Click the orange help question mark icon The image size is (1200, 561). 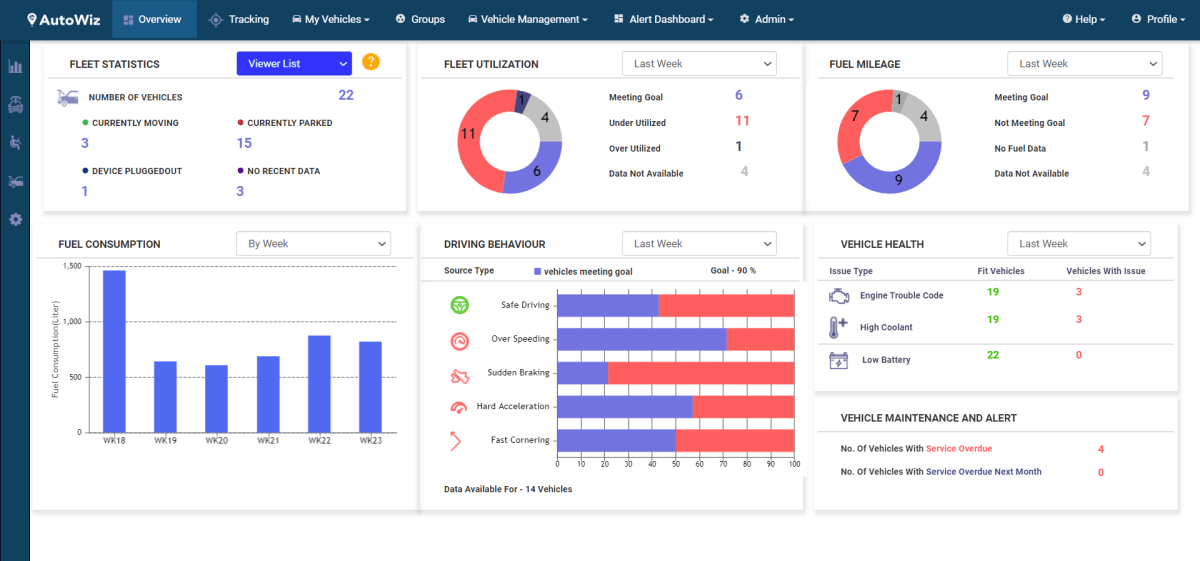[371, 62]
